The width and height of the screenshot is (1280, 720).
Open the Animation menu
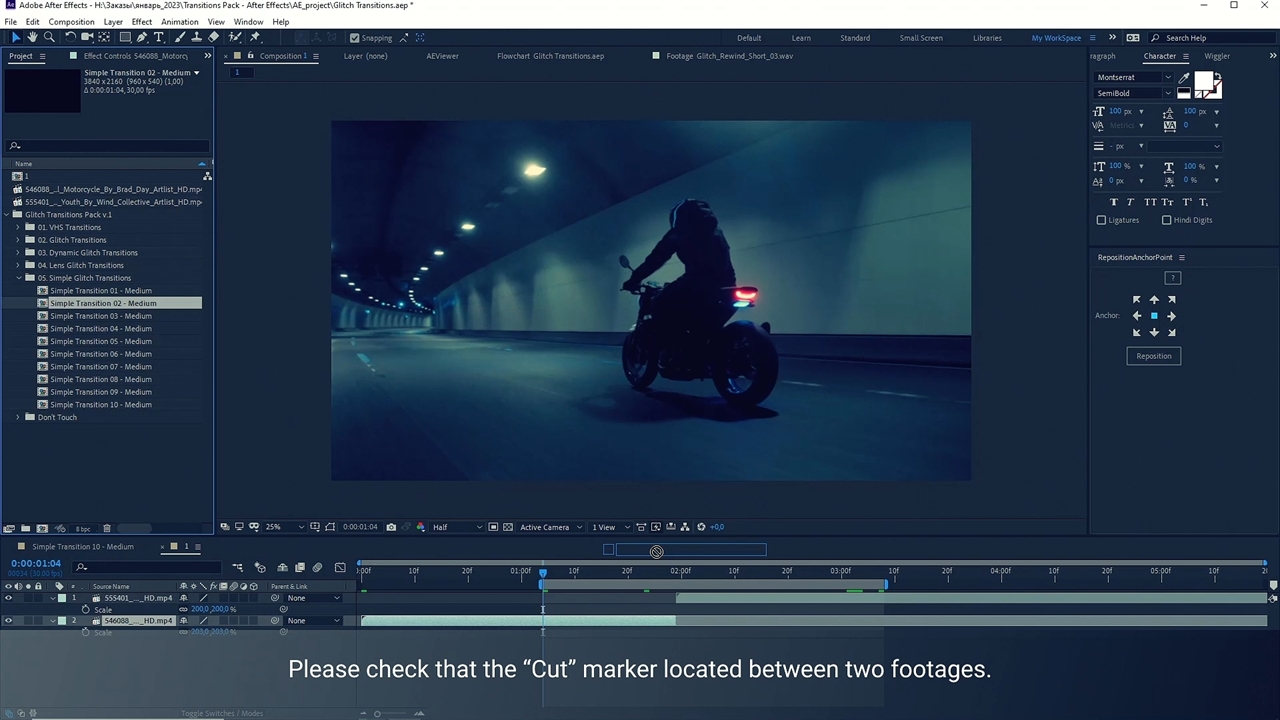[x=179, y=21]
